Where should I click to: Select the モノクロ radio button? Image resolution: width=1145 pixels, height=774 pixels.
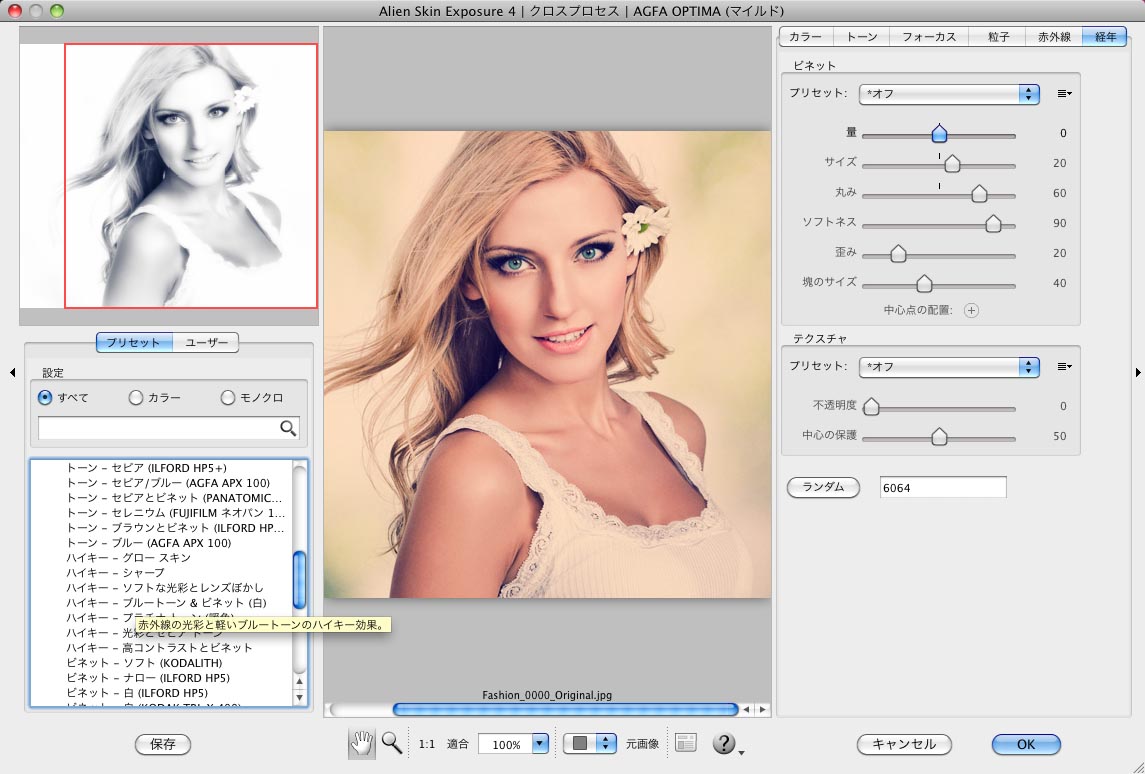pyautogui.click(x=228, y=397)
